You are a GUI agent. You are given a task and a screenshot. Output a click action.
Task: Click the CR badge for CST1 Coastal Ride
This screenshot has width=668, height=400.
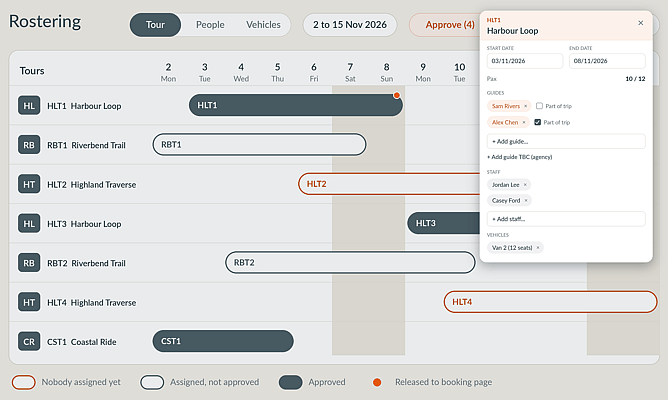(x=29, y=342)
